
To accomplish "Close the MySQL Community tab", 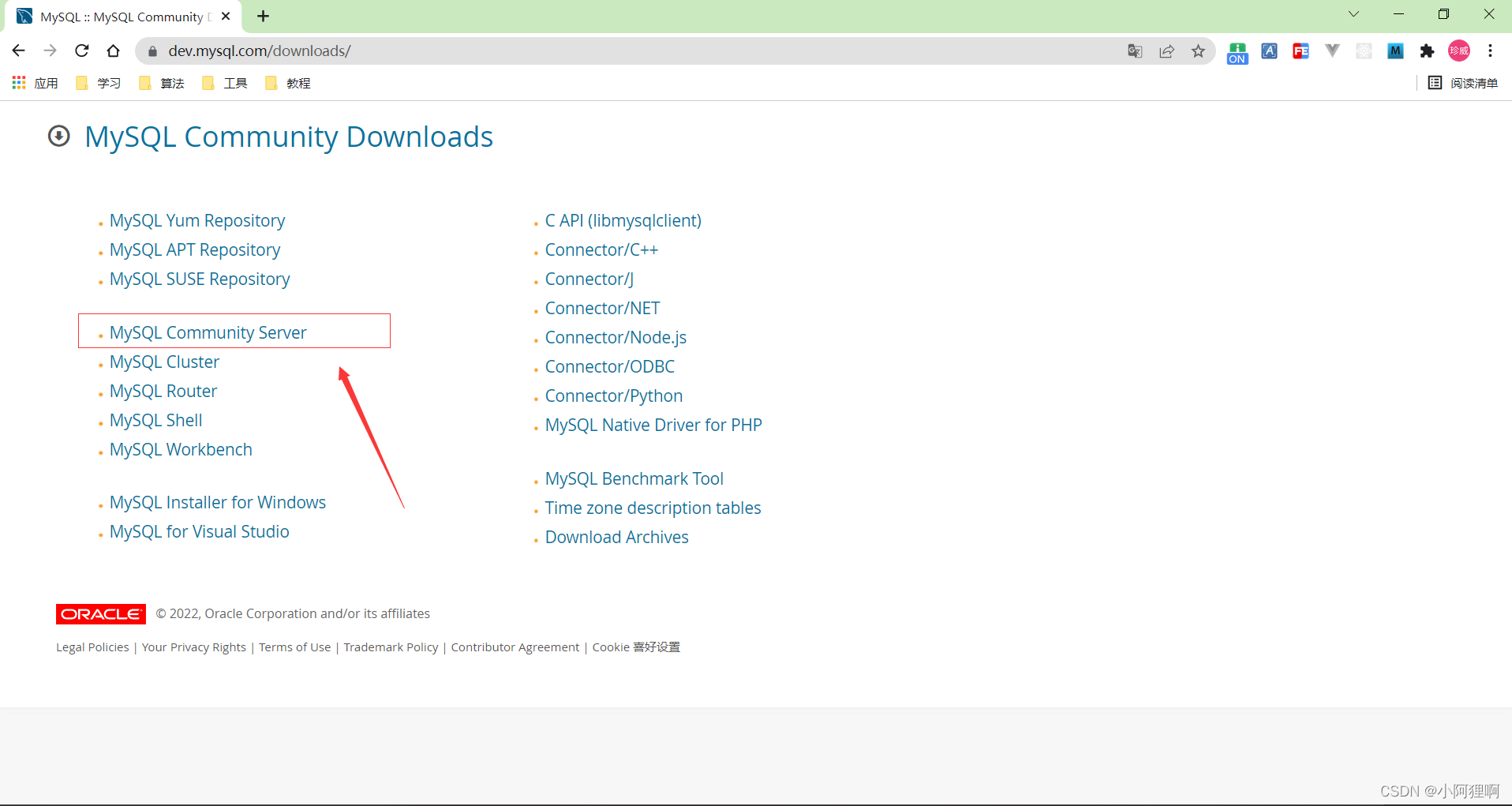I will coord(226,16).
